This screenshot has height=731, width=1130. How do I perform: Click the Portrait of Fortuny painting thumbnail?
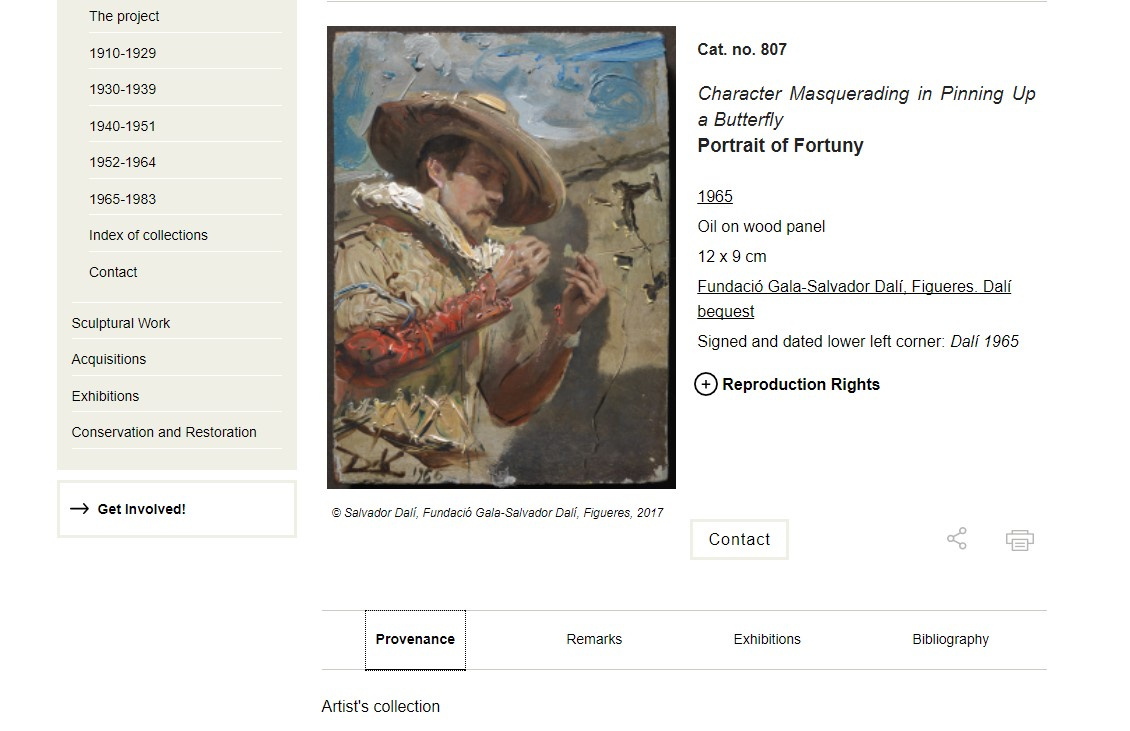click(x=501, y=257)
